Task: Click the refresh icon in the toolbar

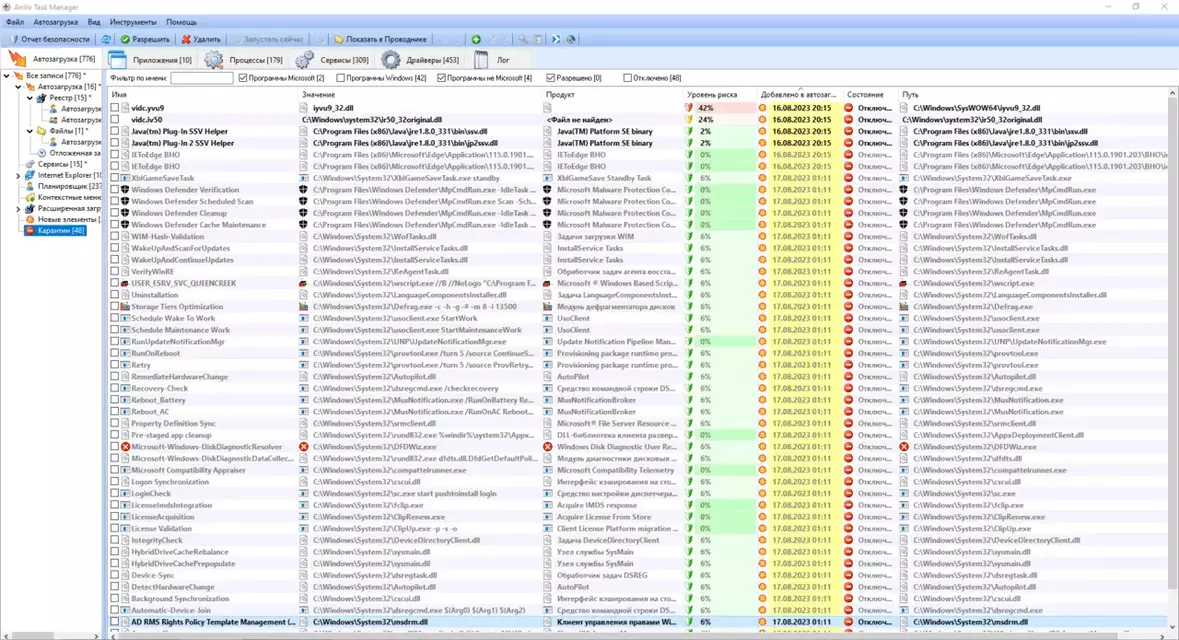Action: point(106,39)
